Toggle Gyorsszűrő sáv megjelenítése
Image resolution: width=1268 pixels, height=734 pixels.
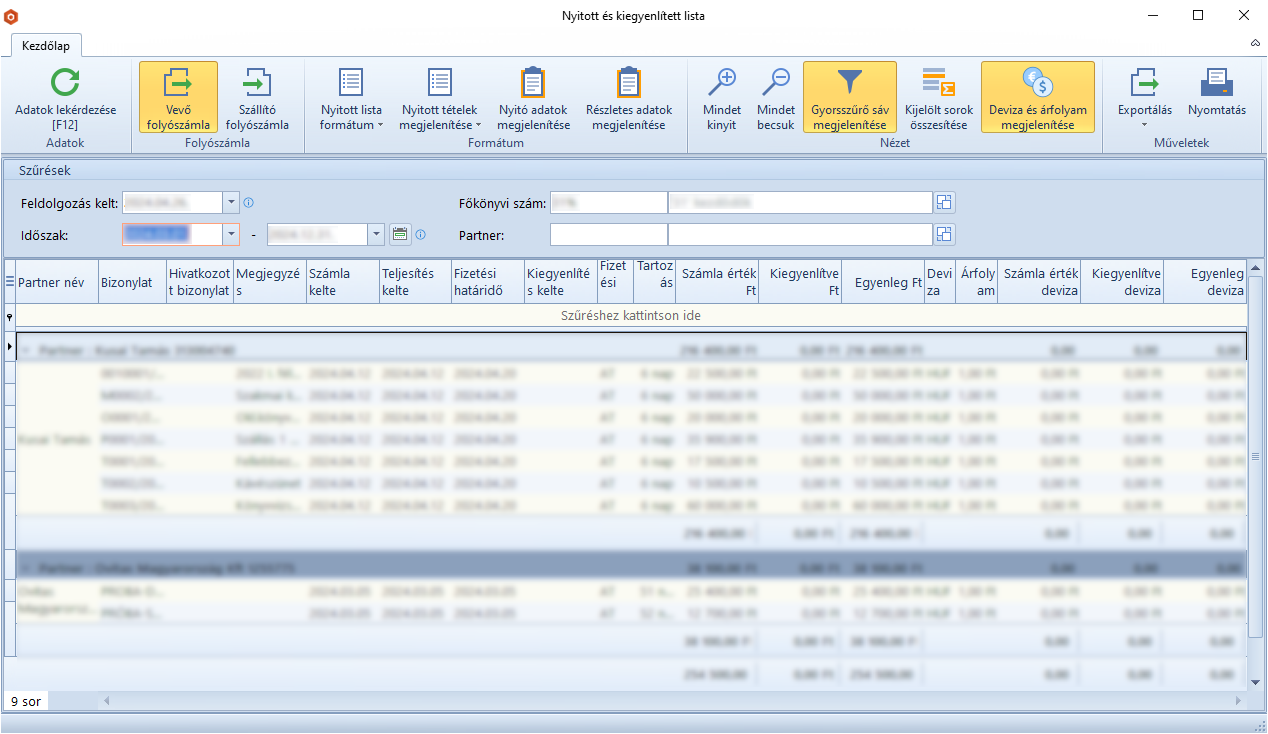(849, 98)
